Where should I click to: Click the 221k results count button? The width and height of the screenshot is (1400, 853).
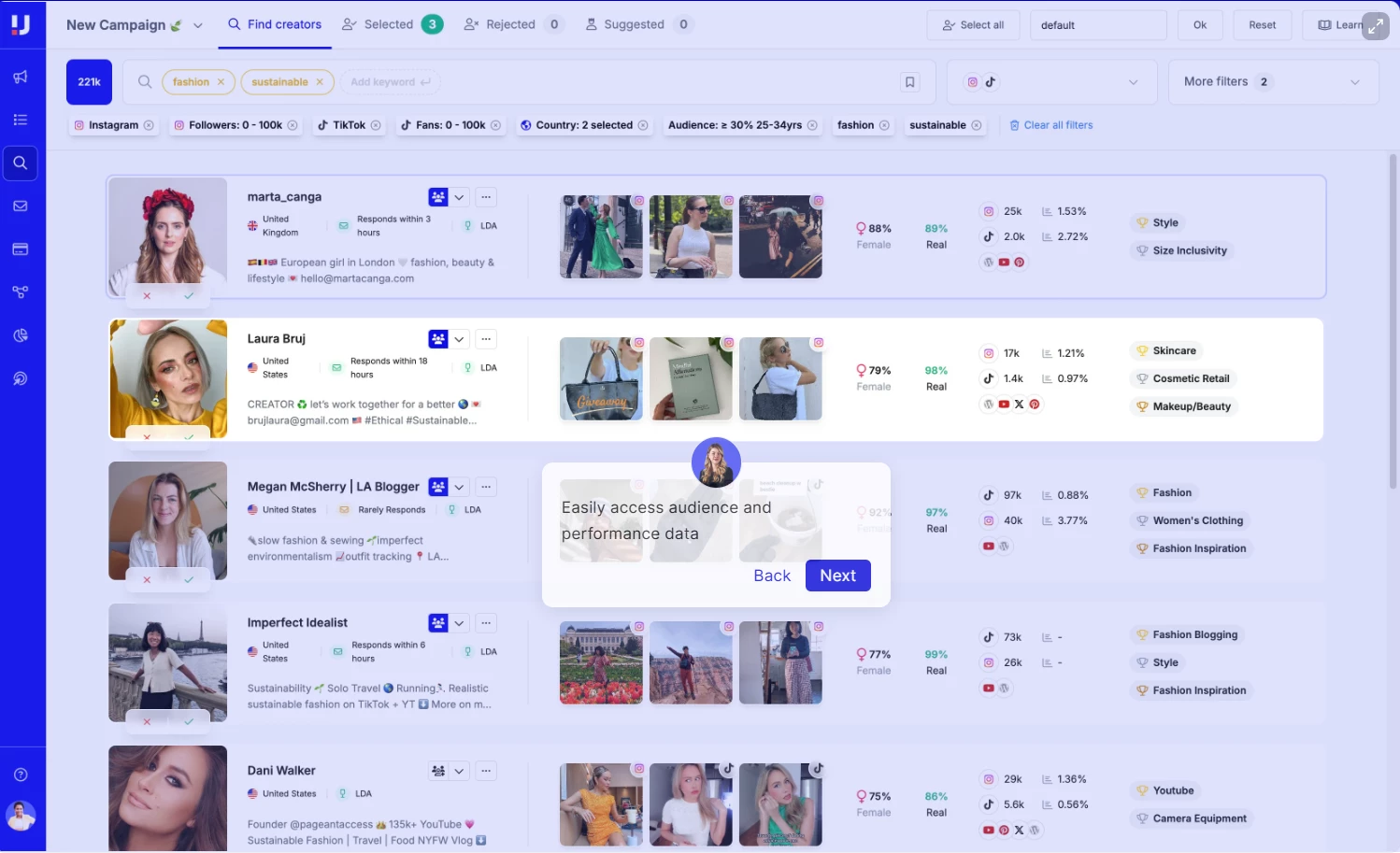pyautogui.click(x=89, y=82)
